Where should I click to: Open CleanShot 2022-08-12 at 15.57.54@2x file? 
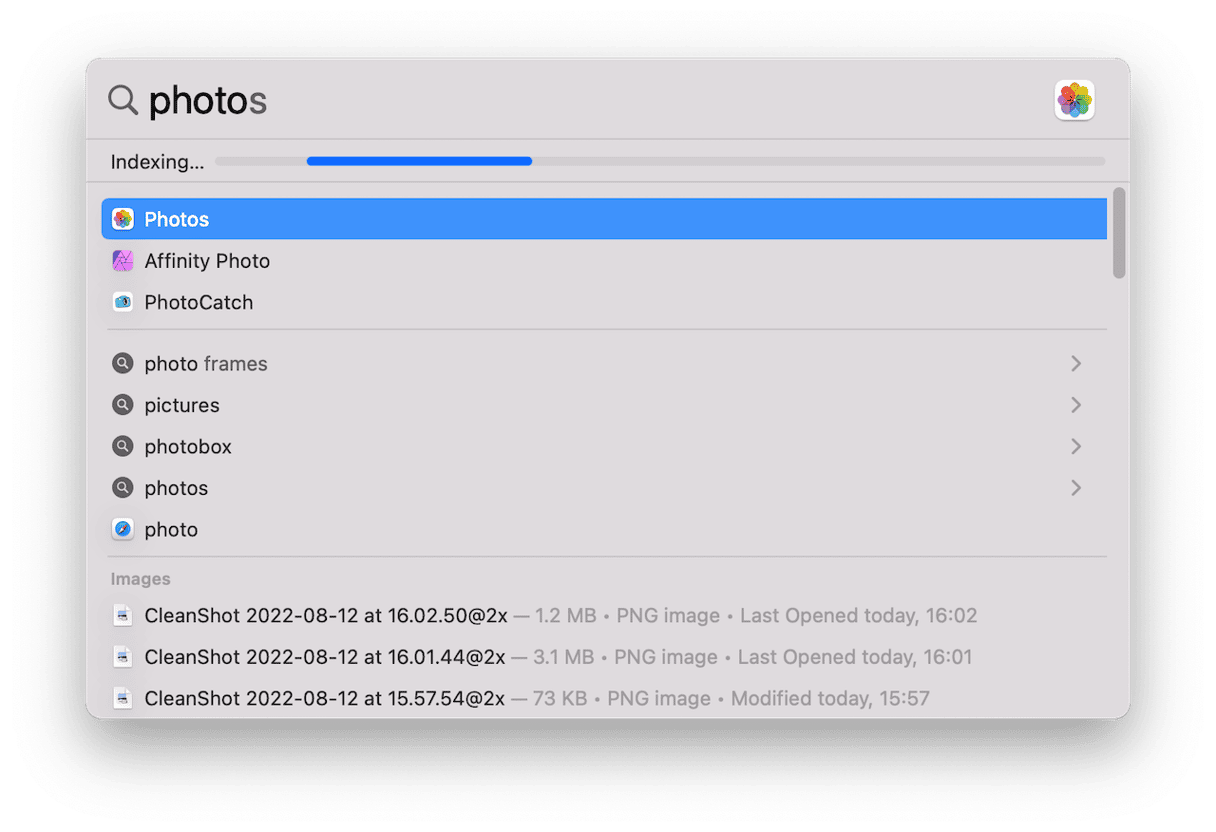click(604, 698)
